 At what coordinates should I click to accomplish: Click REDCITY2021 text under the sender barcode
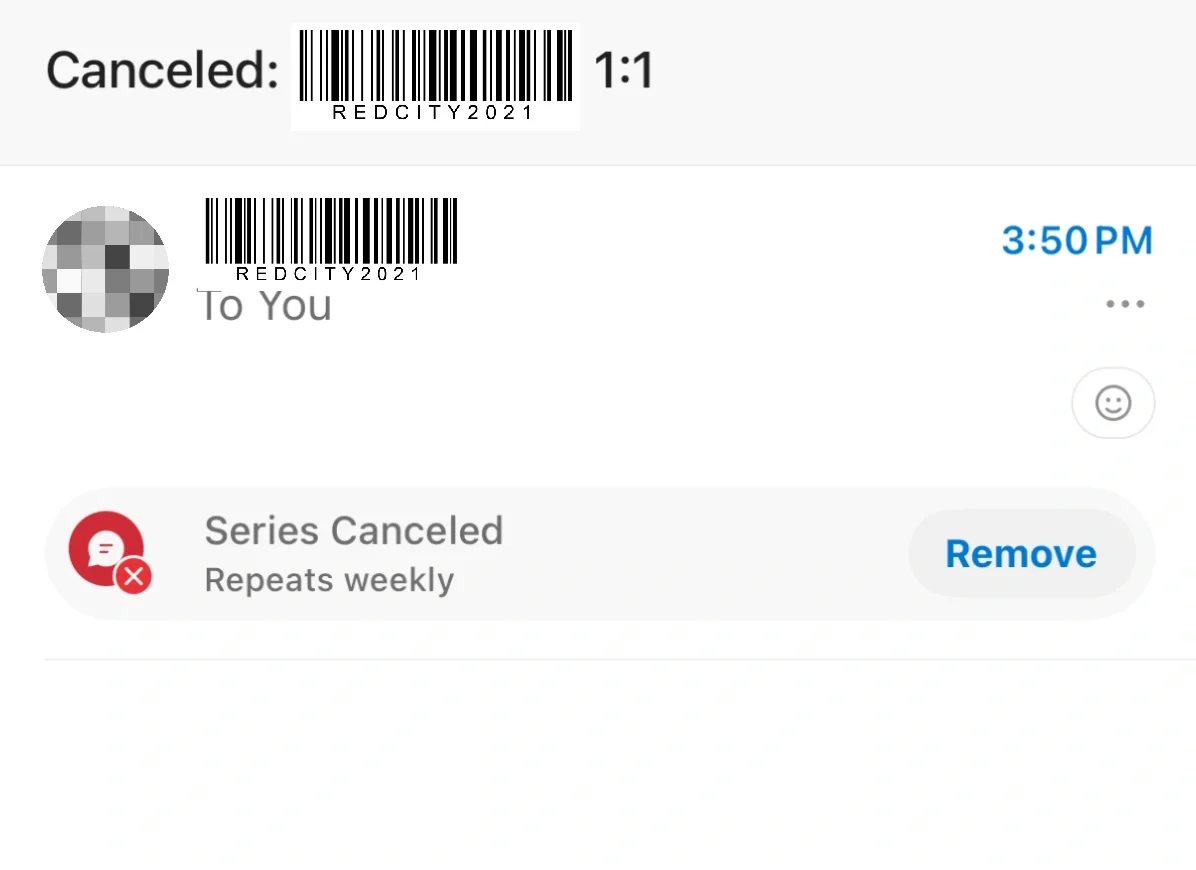(329, 274)
